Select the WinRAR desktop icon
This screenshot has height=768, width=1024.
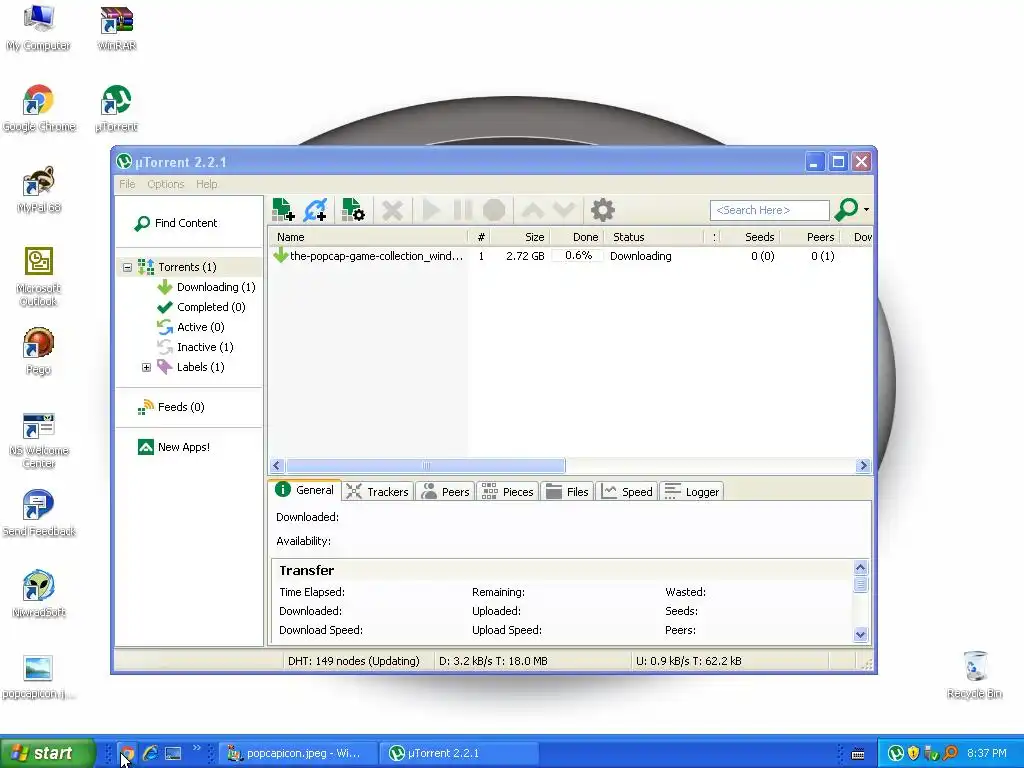[x=116, y=29]
